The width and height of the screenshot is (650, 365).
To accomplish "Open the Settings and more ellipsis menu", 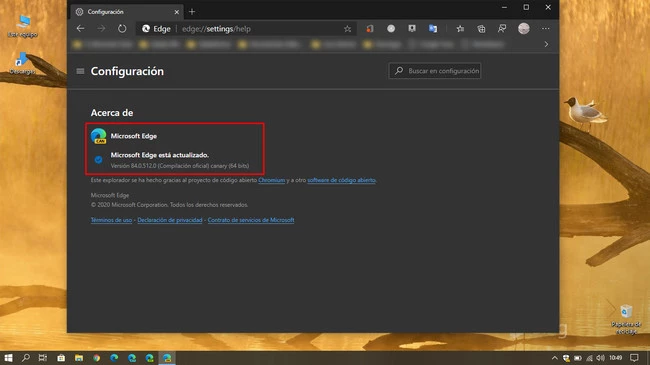I will point(546,29).
